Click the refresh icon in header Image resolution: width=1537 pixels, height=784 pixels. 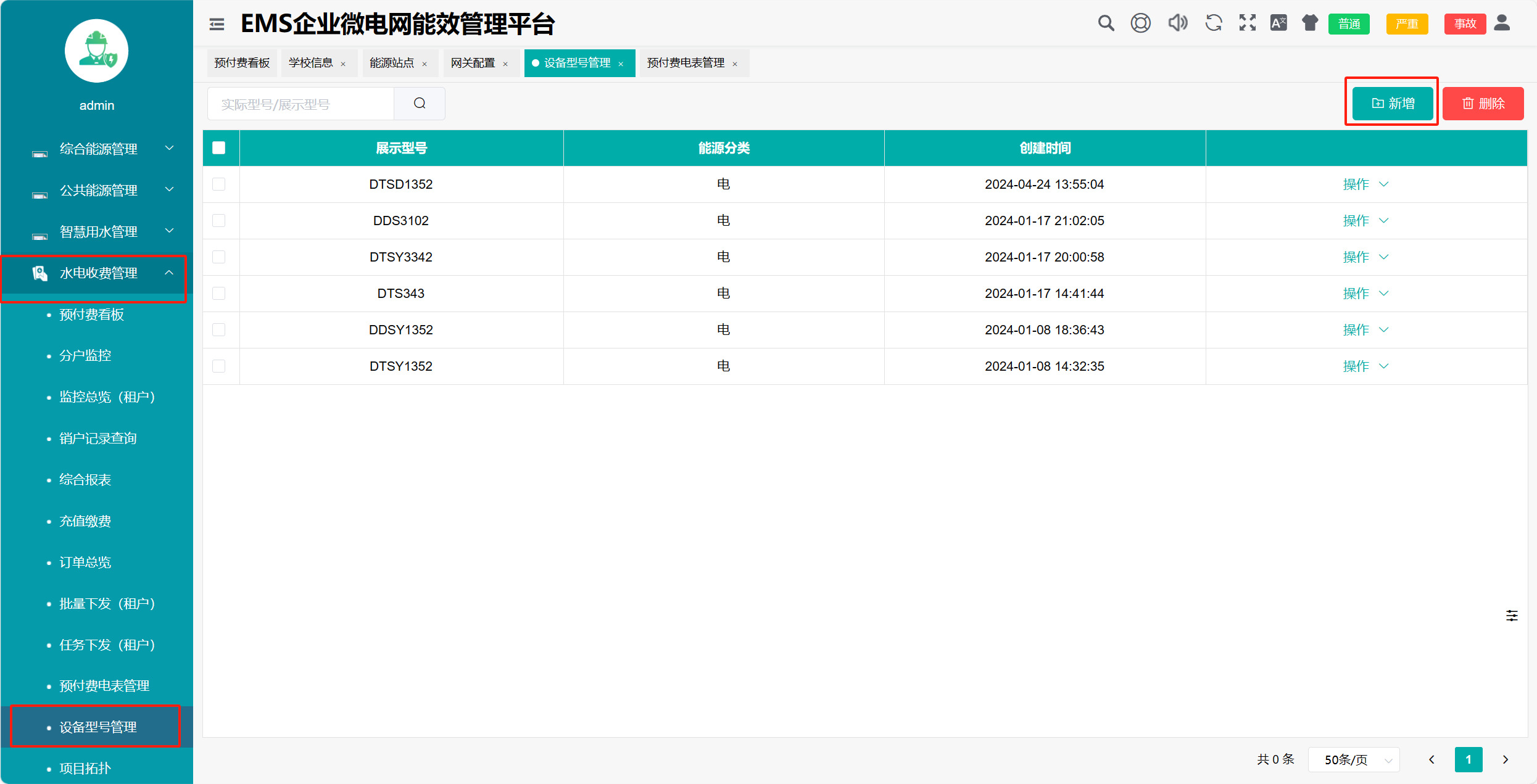tap(1213, 23)
